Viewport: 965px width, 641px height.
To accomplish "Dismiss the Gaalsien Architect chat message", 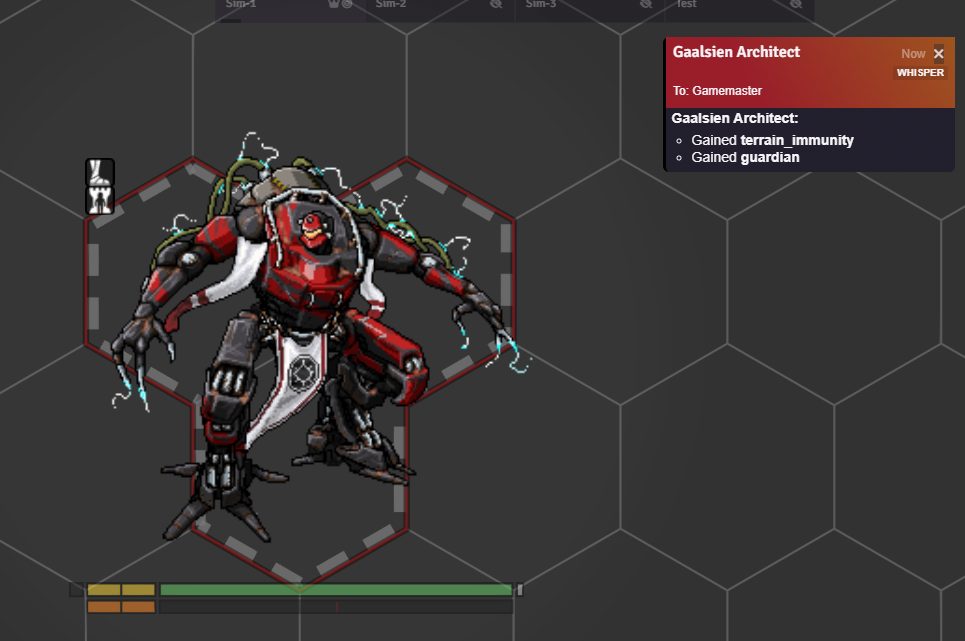I will [939, 54].
